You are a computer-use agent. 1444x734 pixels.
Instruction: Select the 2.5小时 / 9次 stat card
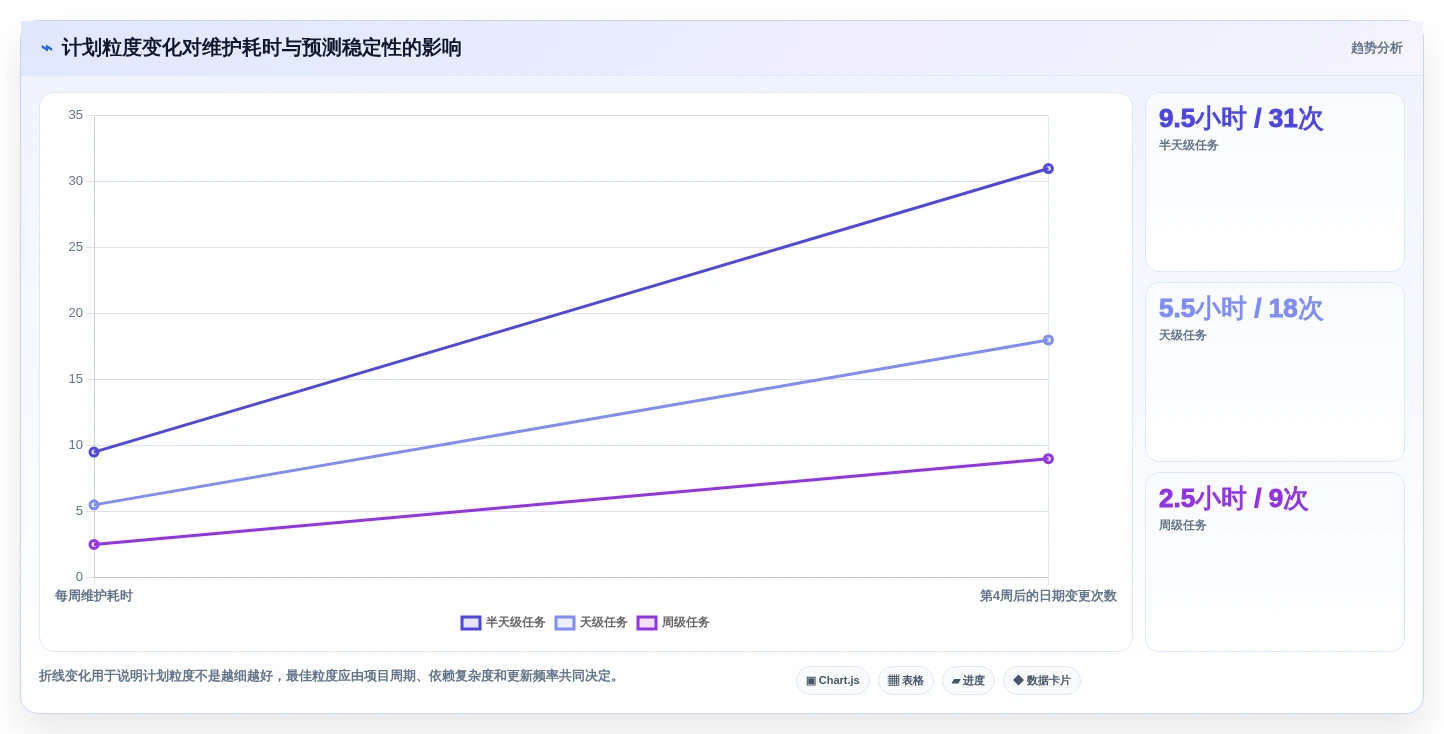pos(1275,562)
